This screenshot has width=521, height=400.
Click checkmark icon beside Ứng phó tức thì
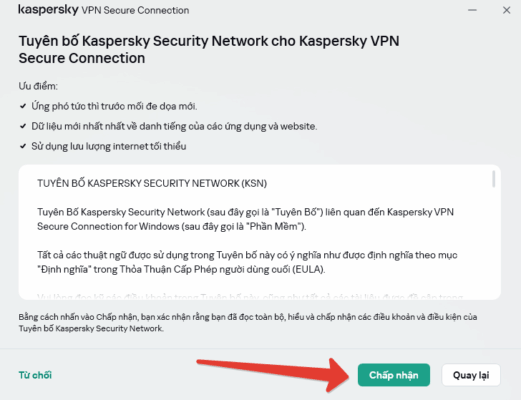coord(23,106)
